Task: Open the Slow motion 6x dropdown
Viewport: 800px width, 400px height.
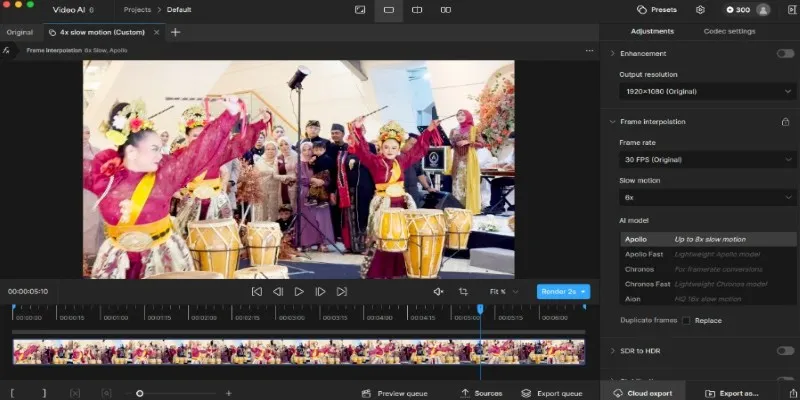Action: click(708, 197)
